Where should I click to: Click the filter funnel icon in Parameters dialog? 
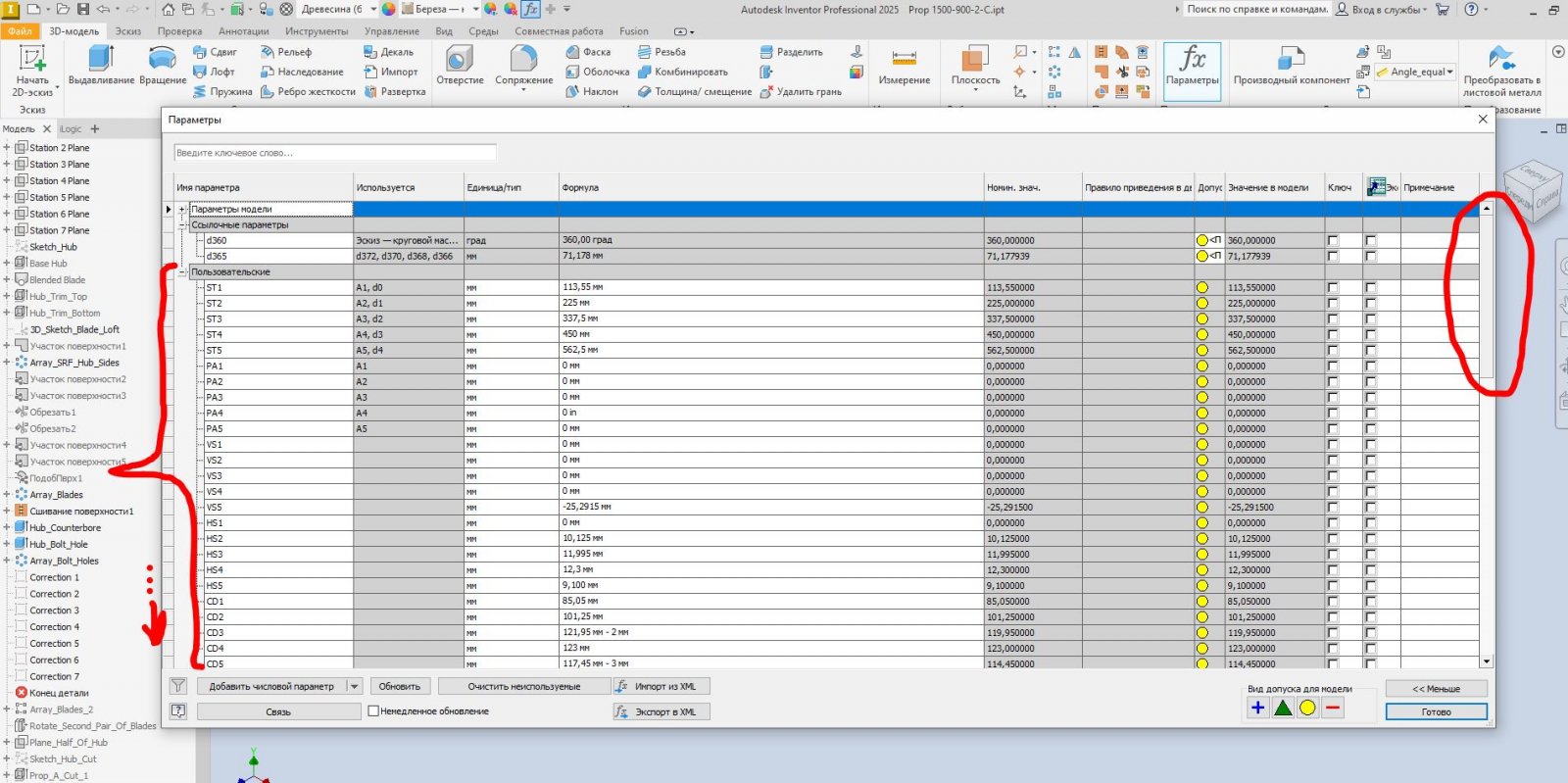[x=178, y=686]
